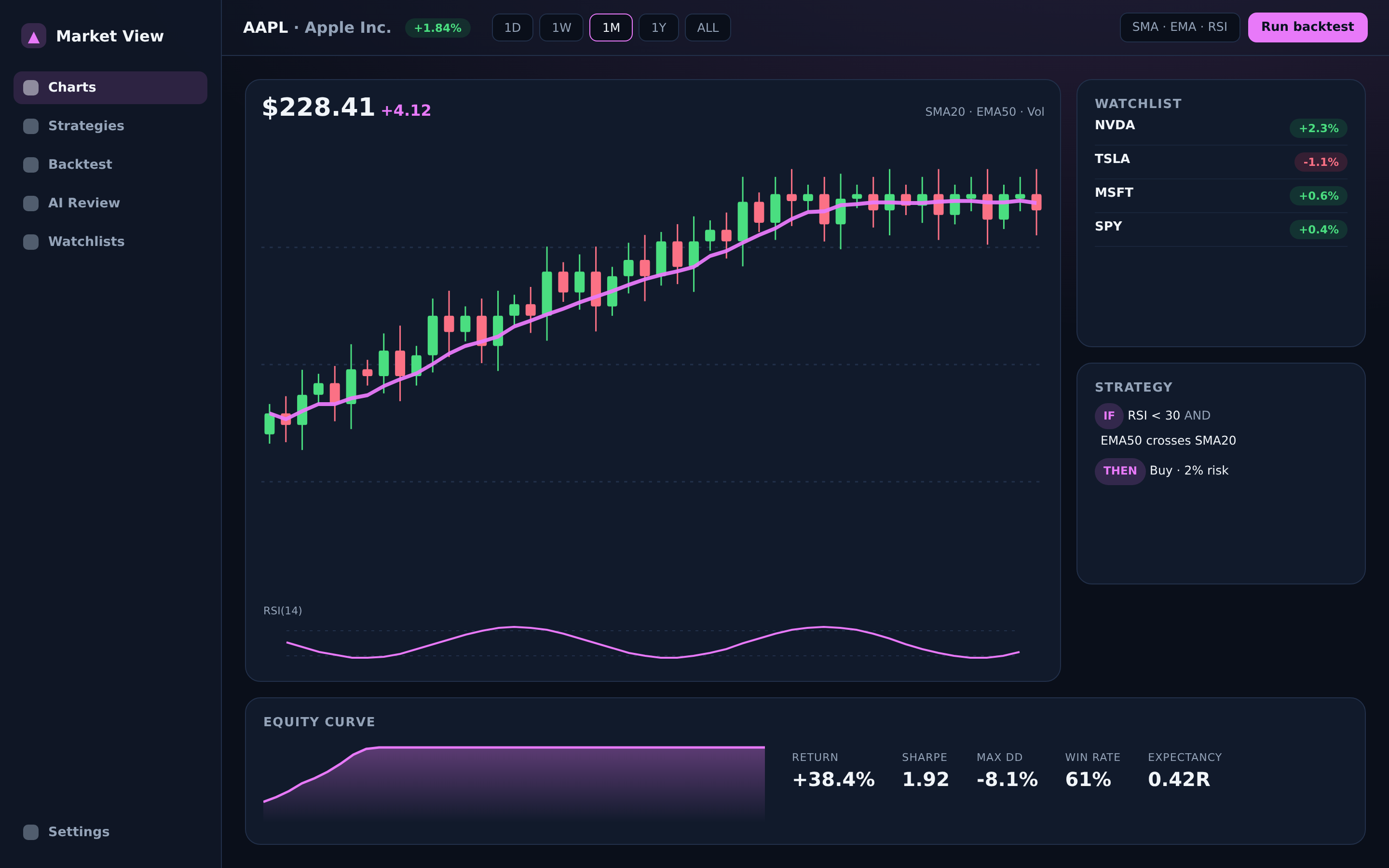Click the Charts sidebar icon
1389x868 pixels.
(x=31, y=88)
